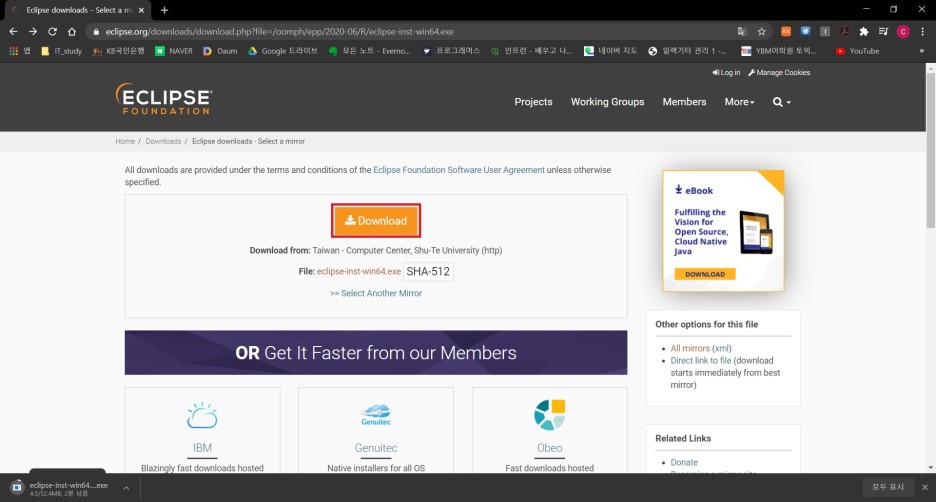Click the page vertical scrollbar
Image resolution: width=936 pixels, height=502 pixels.
pos(931,149)
